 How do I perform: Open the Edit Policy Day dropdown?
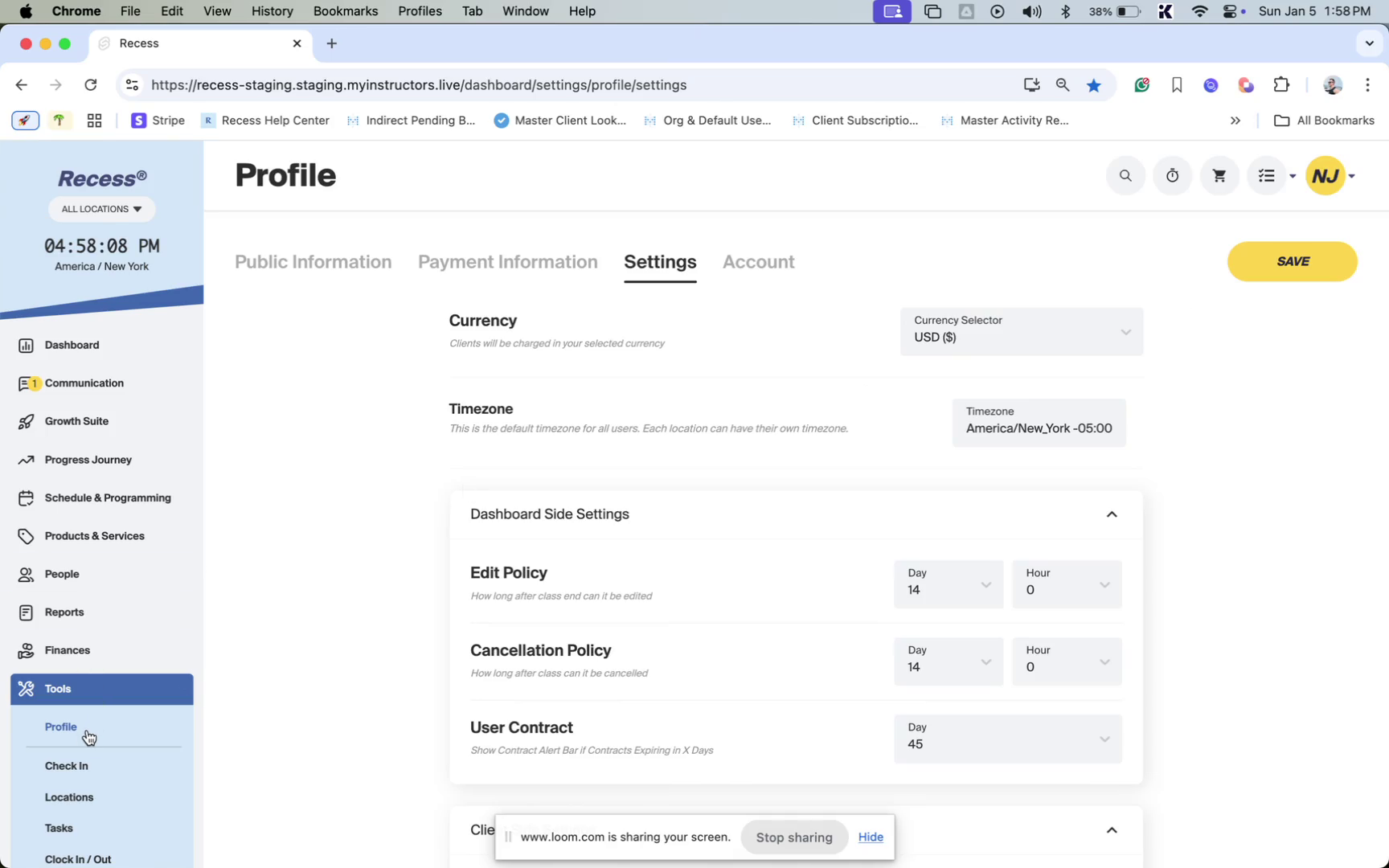pos(949,584)
